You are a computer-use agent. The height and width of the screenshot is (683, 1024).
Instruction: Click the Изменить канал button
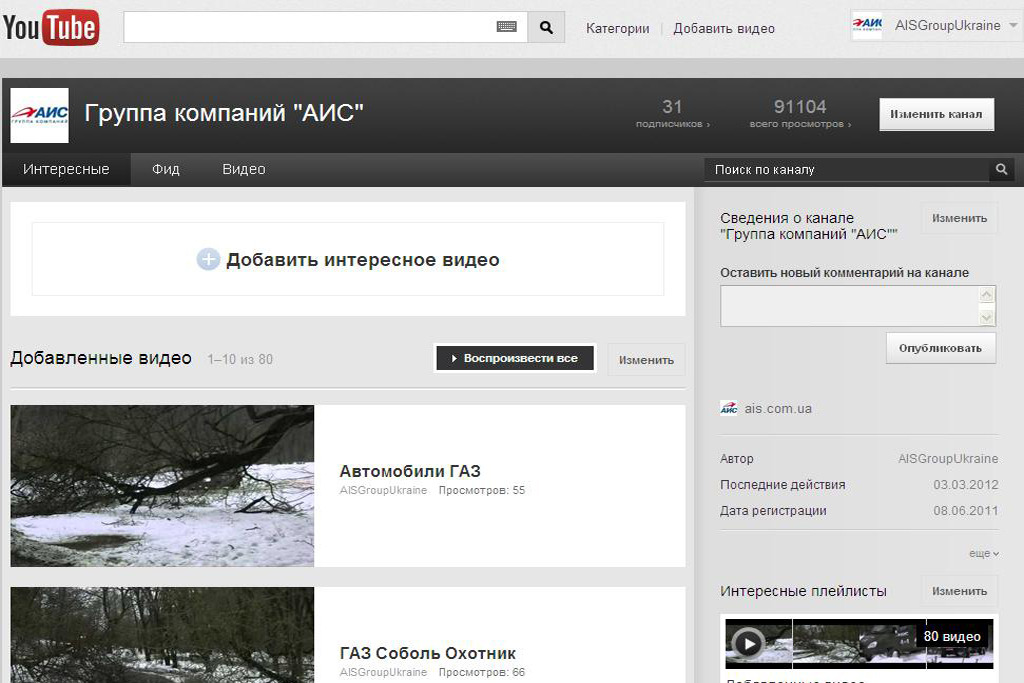pyautogui.click(x=936, y=114)
